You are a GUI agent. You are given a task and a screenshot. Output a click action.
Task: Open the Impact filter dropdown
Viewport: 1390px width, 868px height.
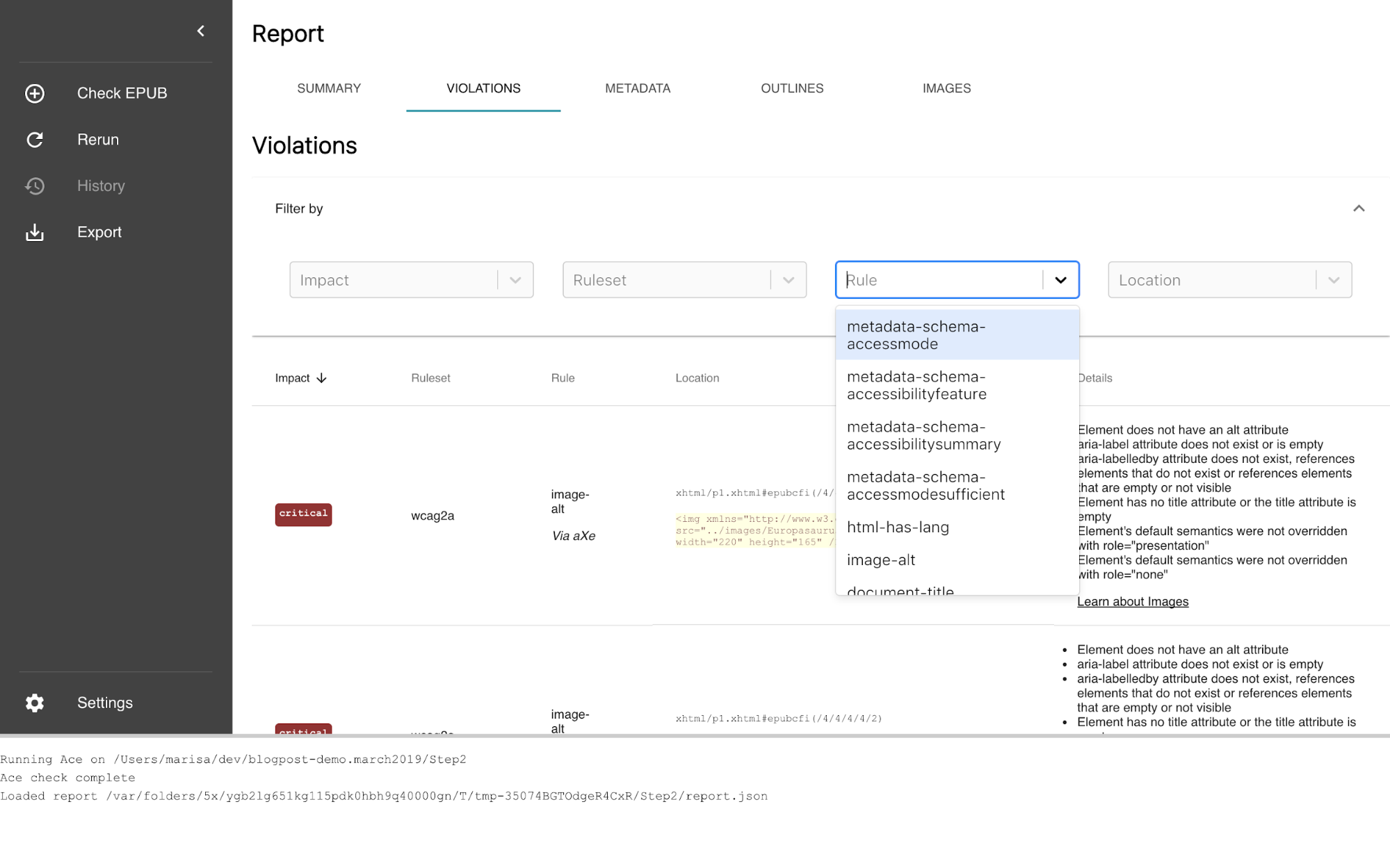[x=412, y=280]
